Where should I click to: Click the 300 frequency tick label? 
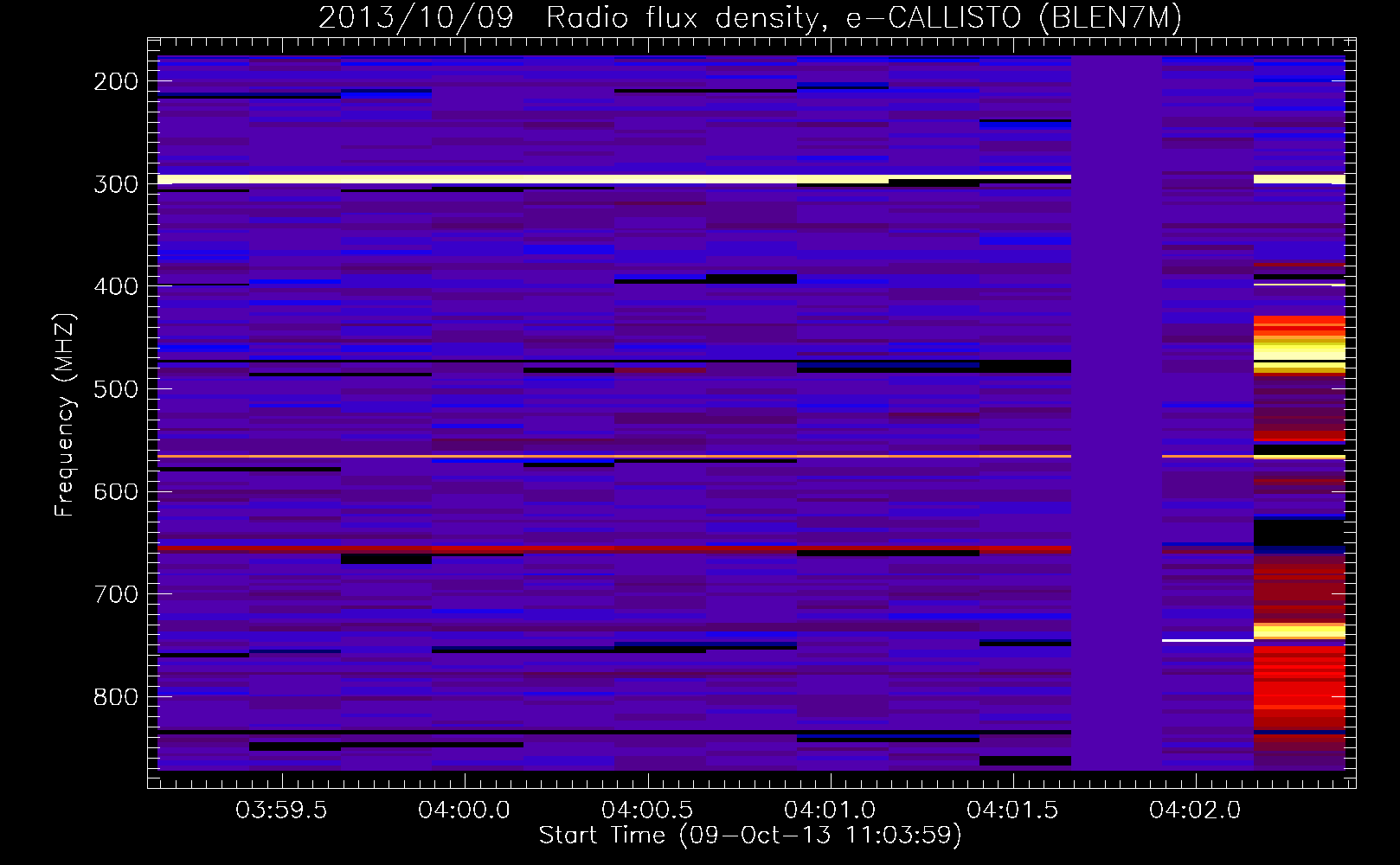pyautogui.click(x=116, y=184)
